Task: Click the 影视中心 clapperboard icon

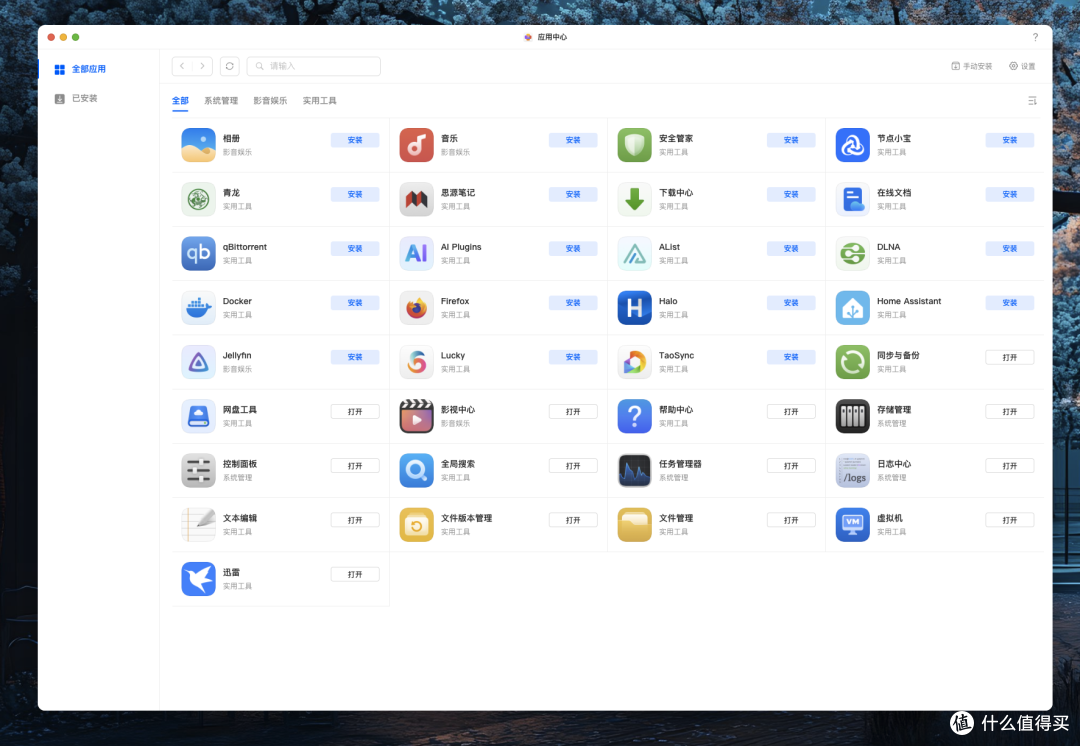Action: click(x=417, y=416)
